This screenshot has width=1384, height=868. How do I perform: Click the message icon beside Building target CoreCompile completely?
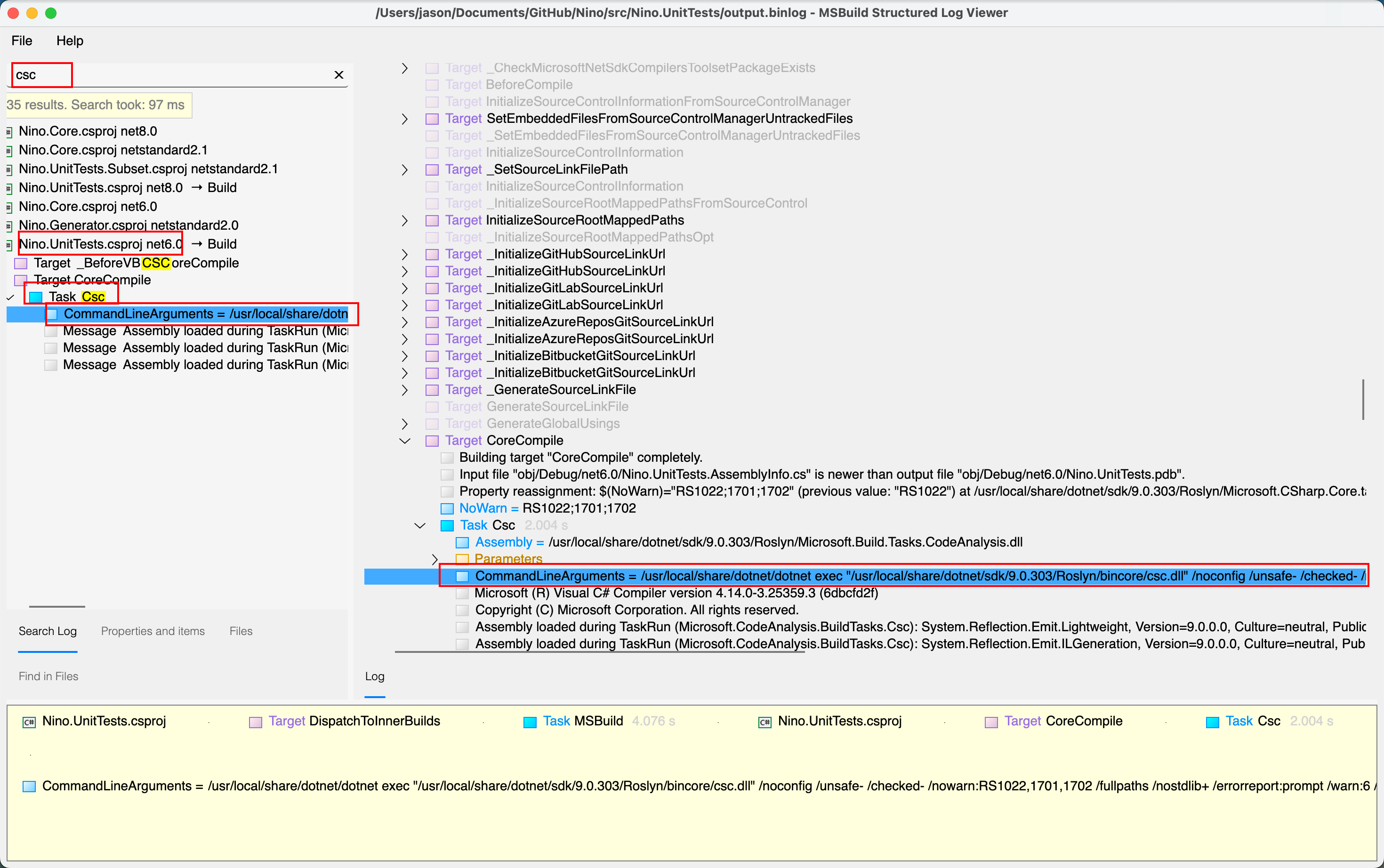447,458
